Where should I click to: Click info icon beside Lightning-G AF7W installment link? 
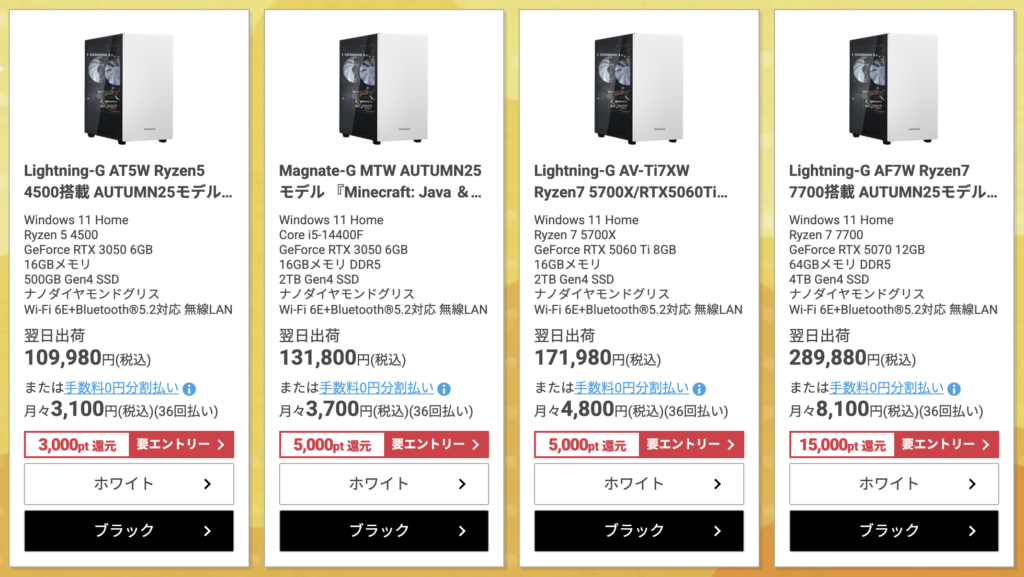954,389
